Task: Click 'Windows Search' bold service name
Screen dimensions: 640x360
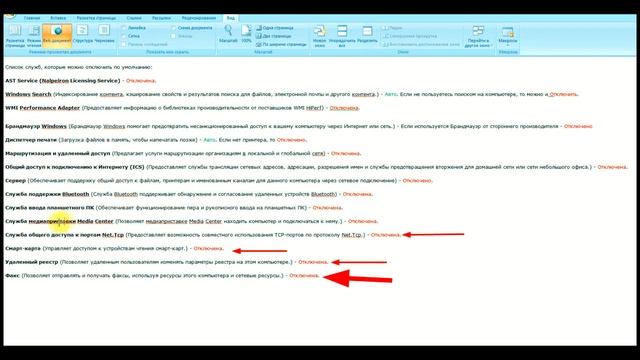Action: point(28,94)
